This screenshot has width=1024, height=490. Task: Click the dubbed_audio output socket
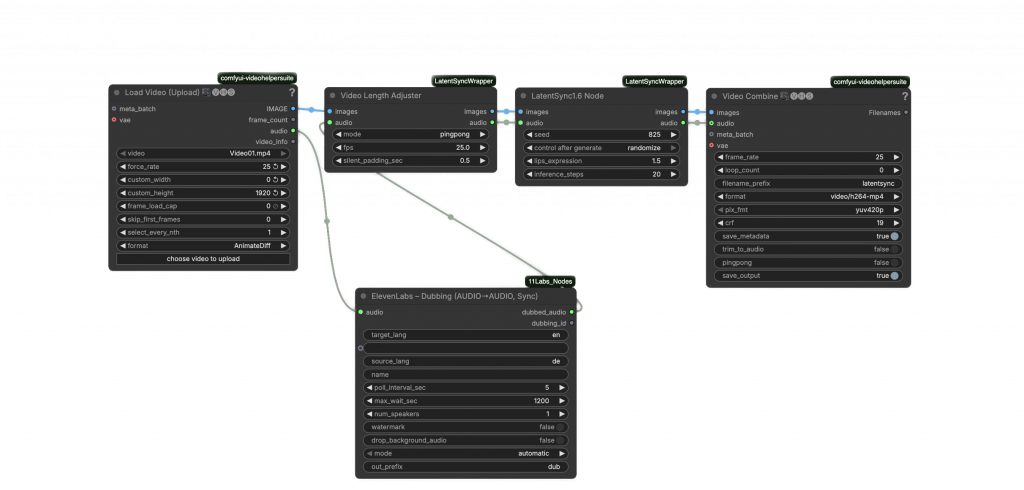pos(573,312)
